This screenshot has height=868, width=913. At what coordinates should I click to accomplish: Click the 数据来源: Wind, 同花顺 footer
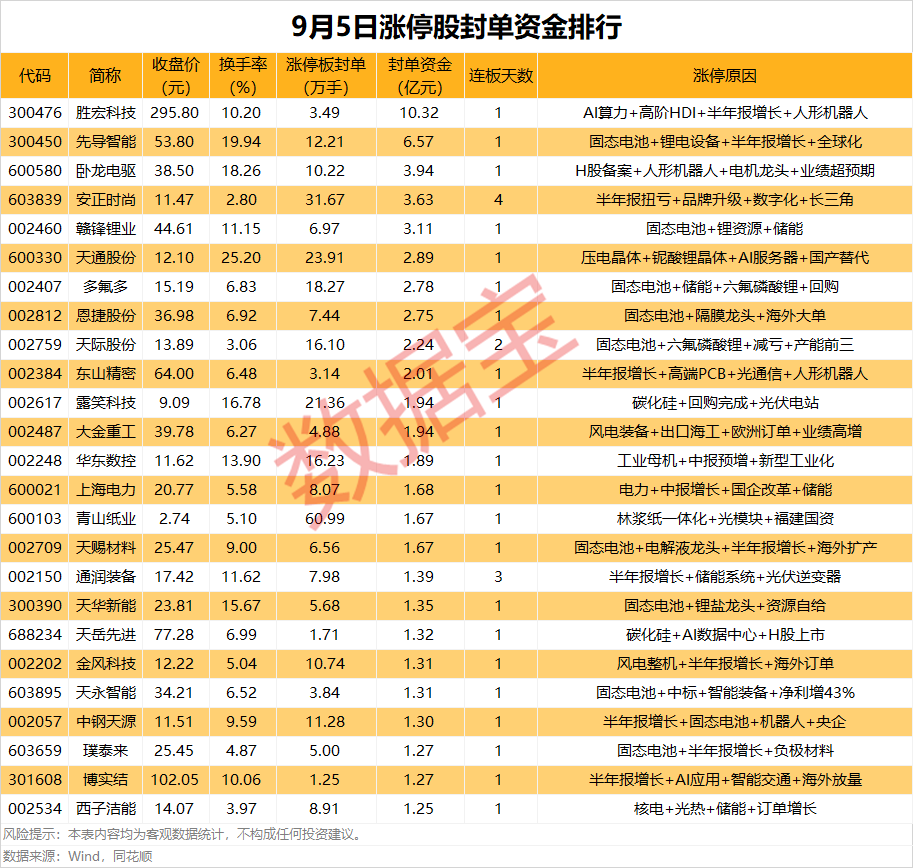coord(77,856)
